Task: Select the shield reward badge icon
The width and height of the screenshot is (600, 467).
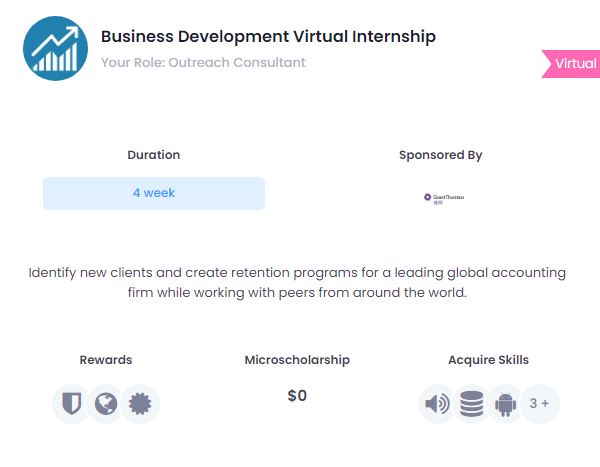Action: click(72, 403)
